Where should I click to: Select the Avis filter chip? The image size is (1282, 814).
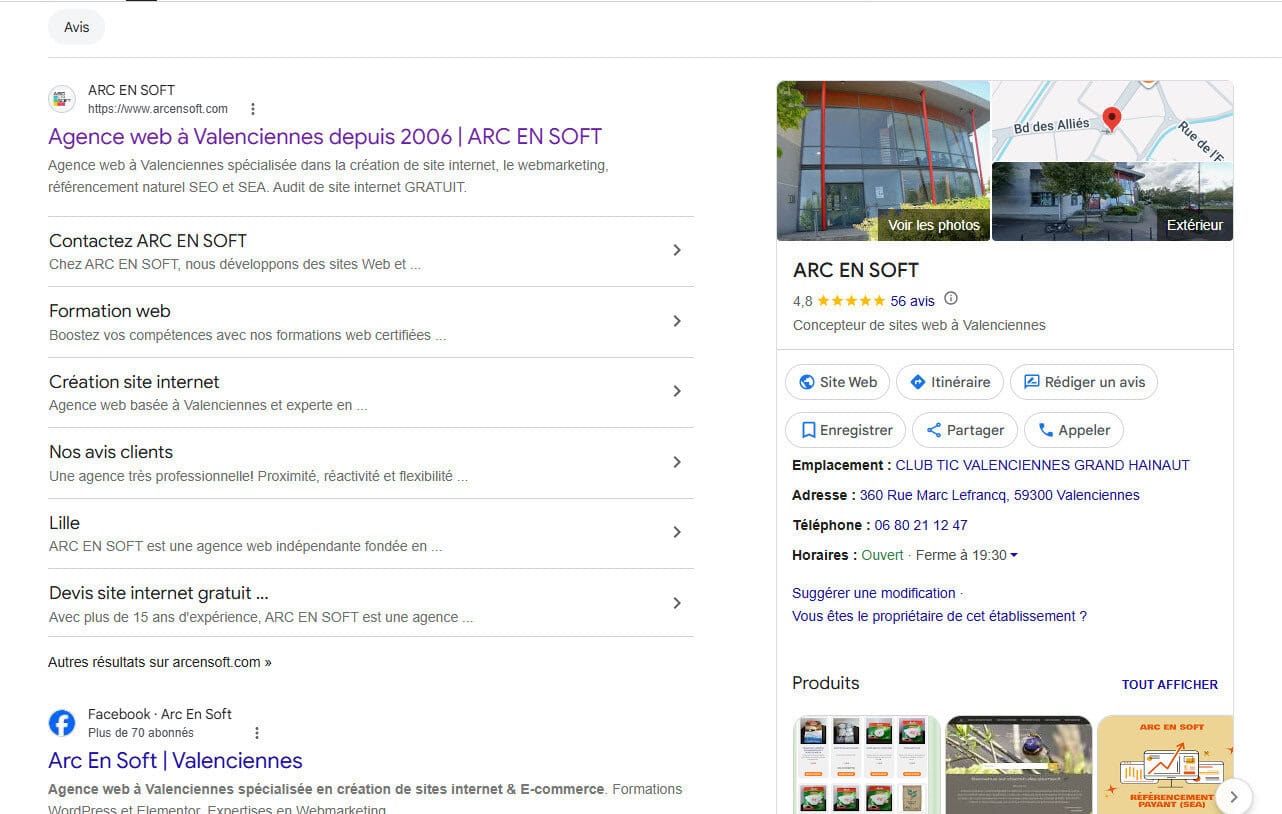tap(77, 27)
